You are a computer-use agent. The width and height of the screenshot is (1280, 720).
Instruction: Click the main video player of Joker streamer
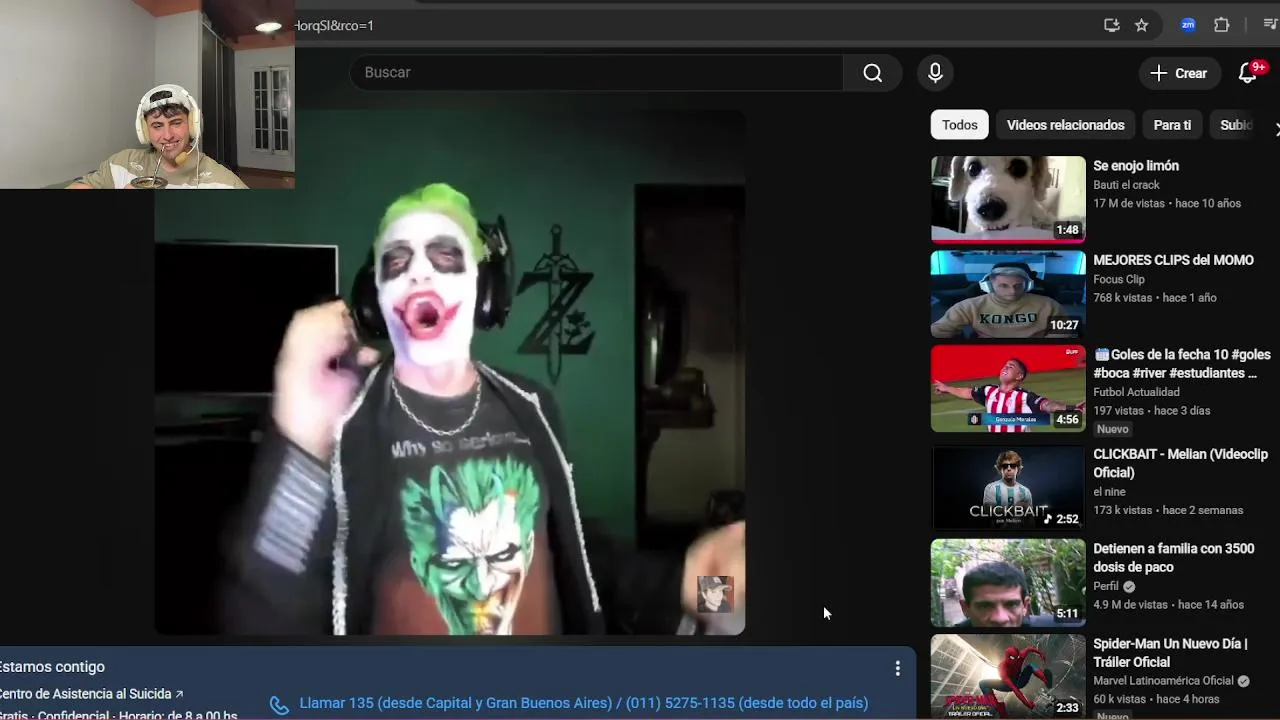450,372
